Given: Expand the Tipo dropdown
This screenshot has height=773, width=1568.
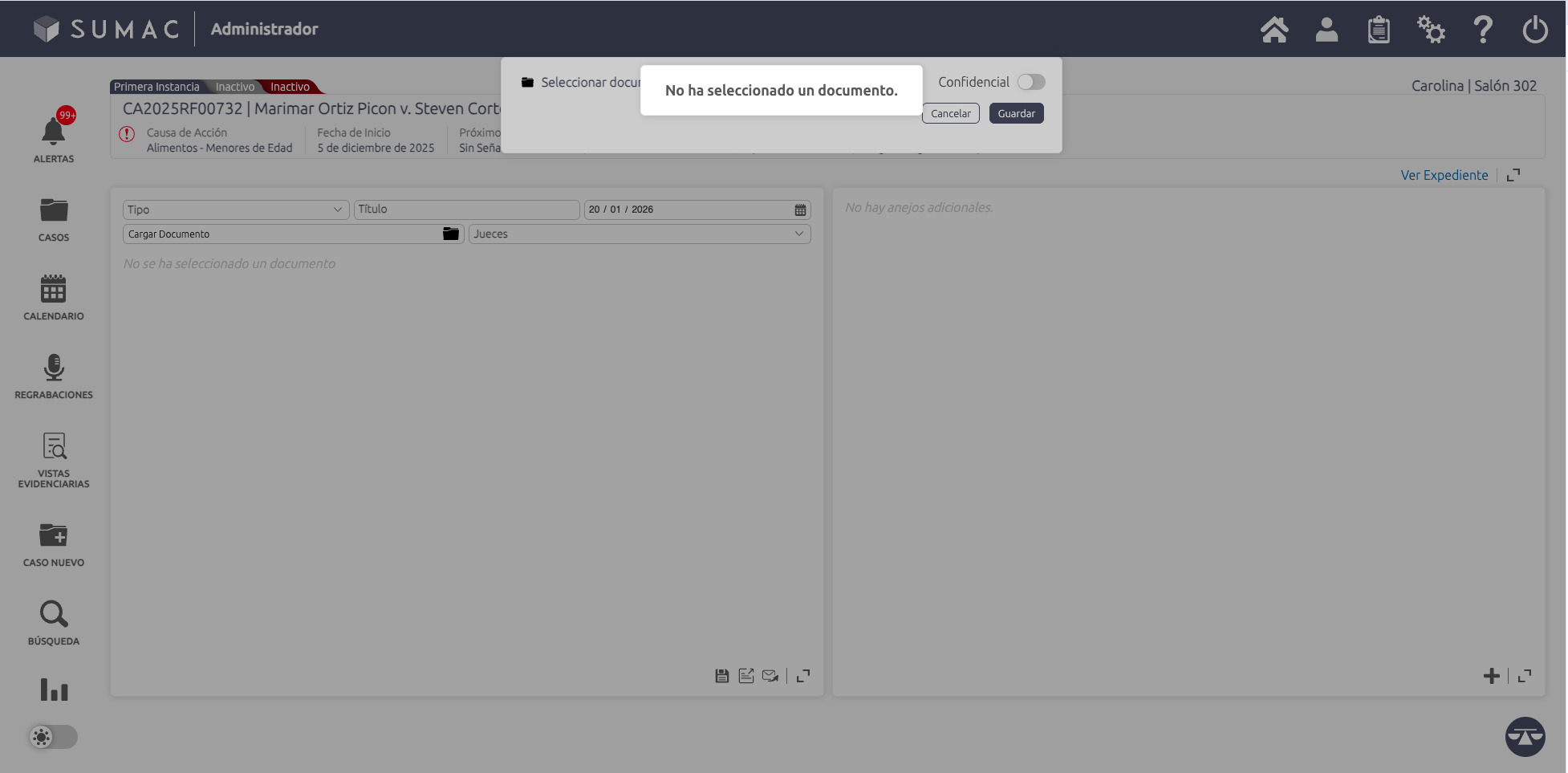Looking at the screenshot, I should pyautogui.click(x=235, y=210).
